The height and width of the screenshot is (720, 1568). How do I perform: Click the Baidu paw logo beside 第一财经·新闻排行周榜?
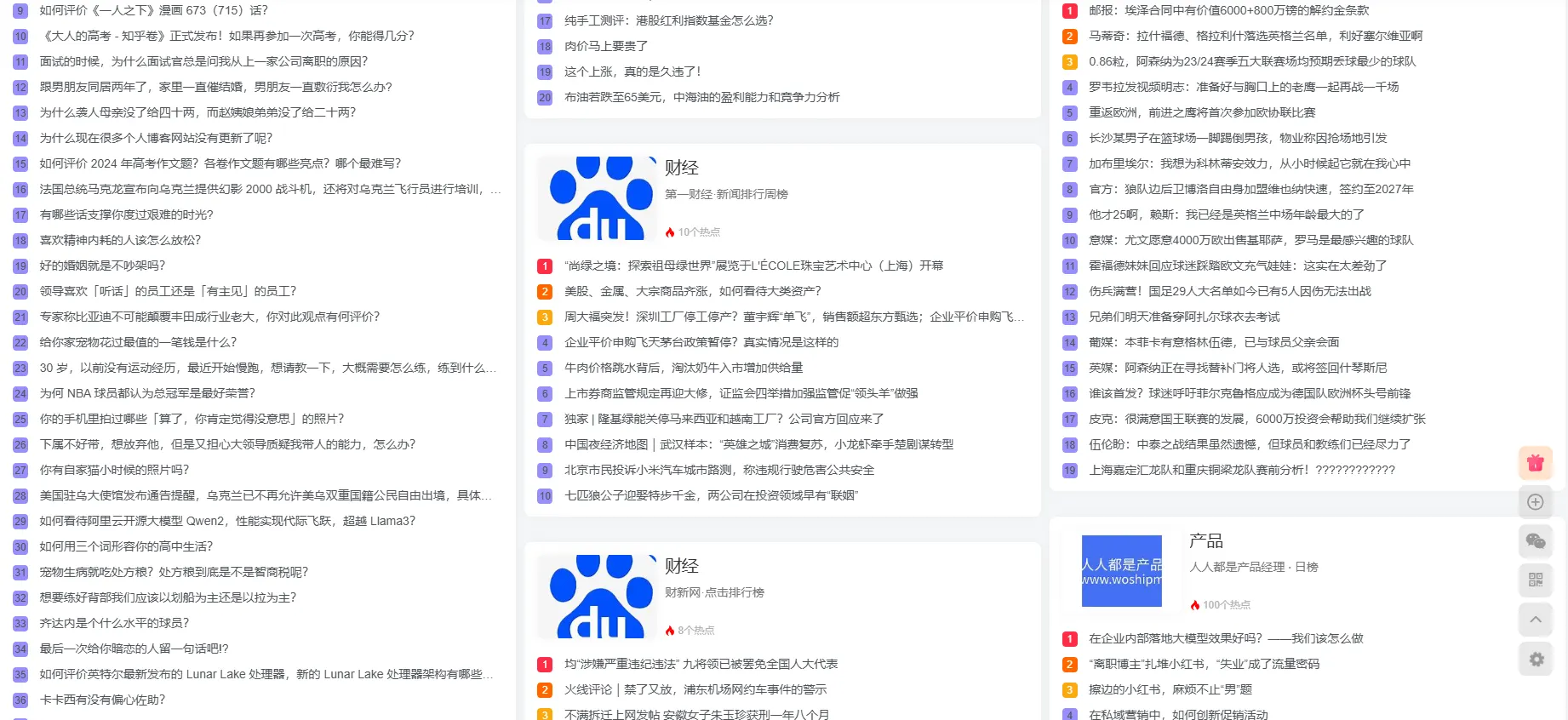(x=597, y=198)
